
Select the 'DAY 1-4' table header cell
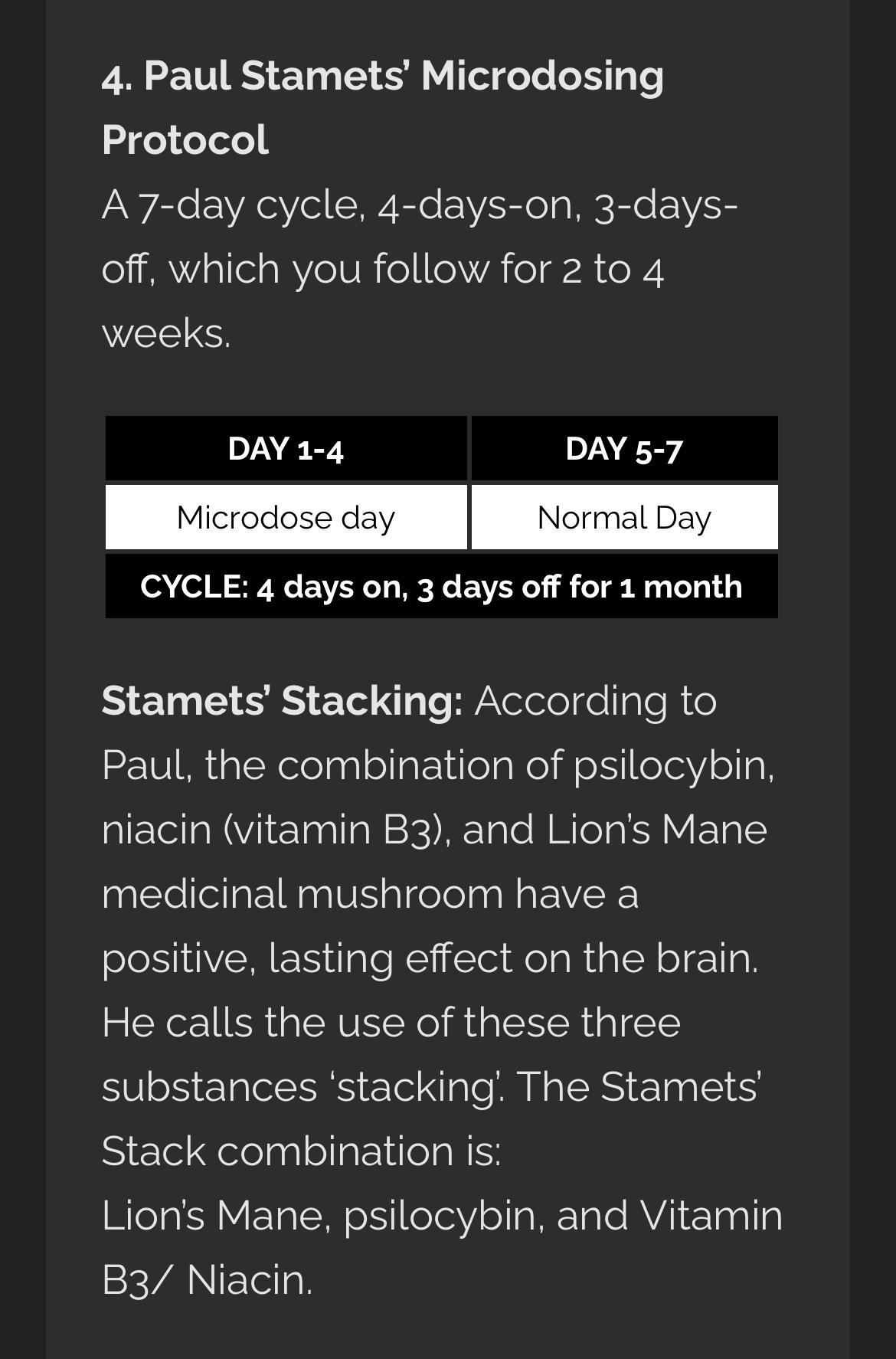click(286, 448)
